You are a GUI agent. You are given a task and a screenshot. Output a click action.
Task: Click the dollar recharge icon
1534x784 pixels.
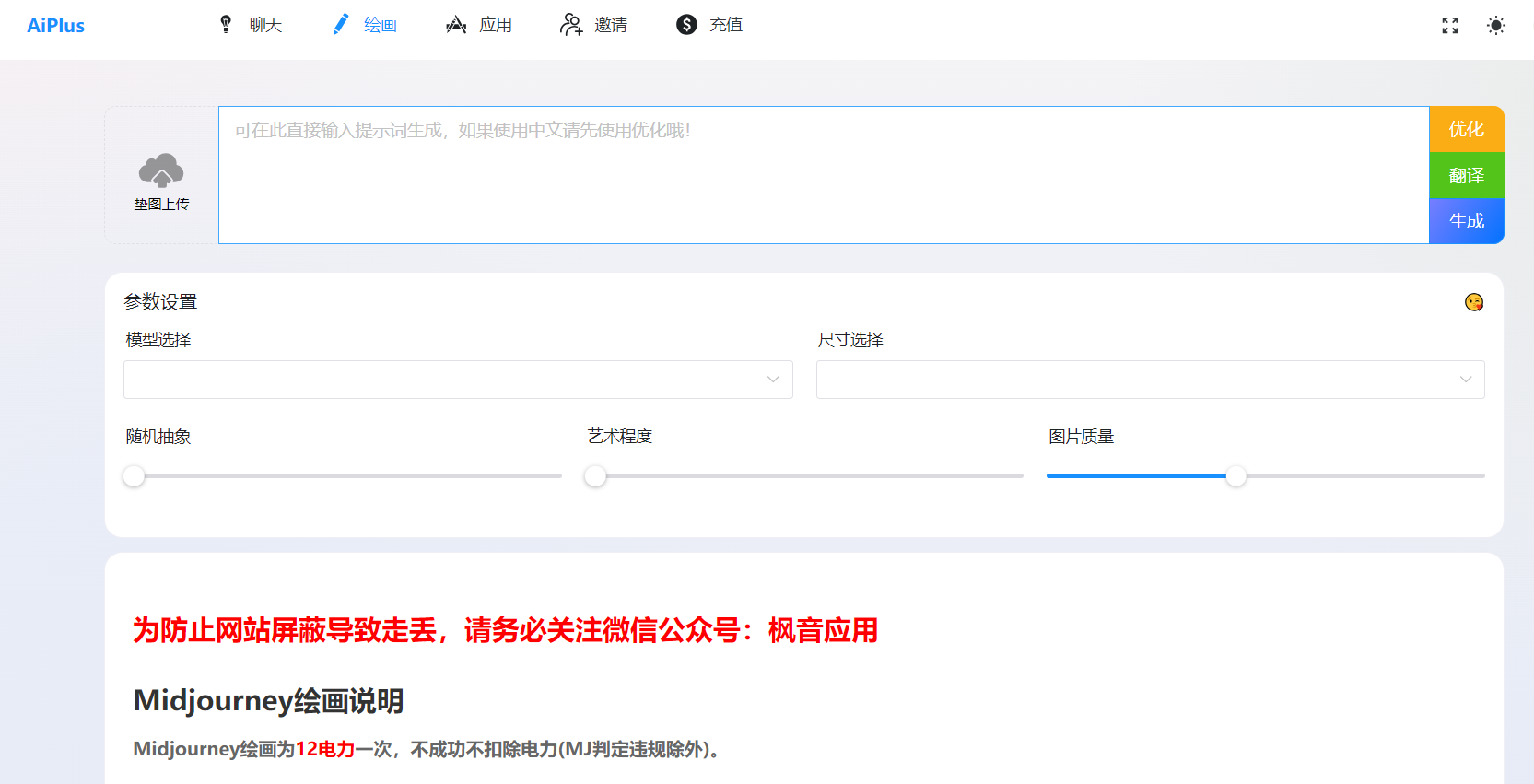[x=686, y=25]
